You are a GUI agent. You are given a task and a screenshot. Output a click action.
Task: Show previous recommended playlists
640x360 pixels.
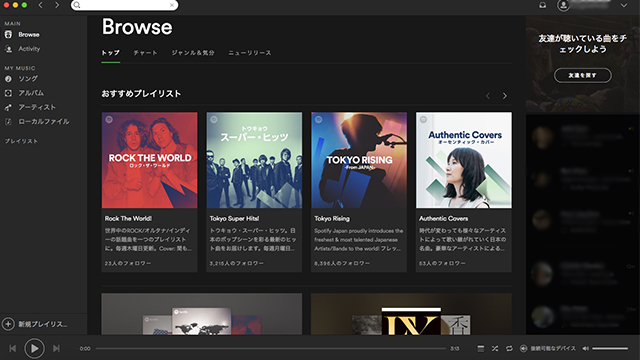(488, 96)
